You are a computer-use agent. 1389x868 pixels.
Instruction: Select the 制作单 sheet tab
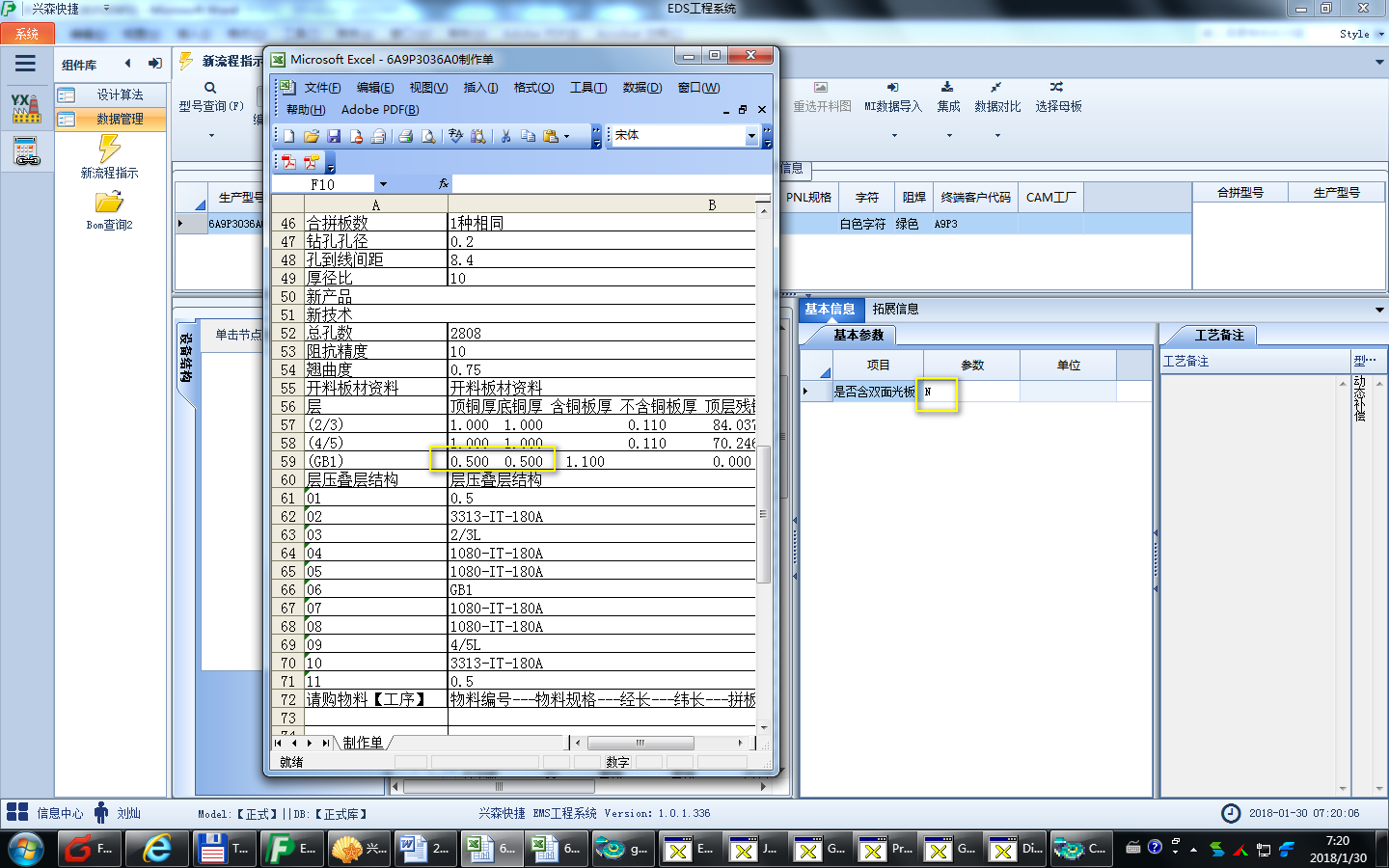[x=363, y=743]
